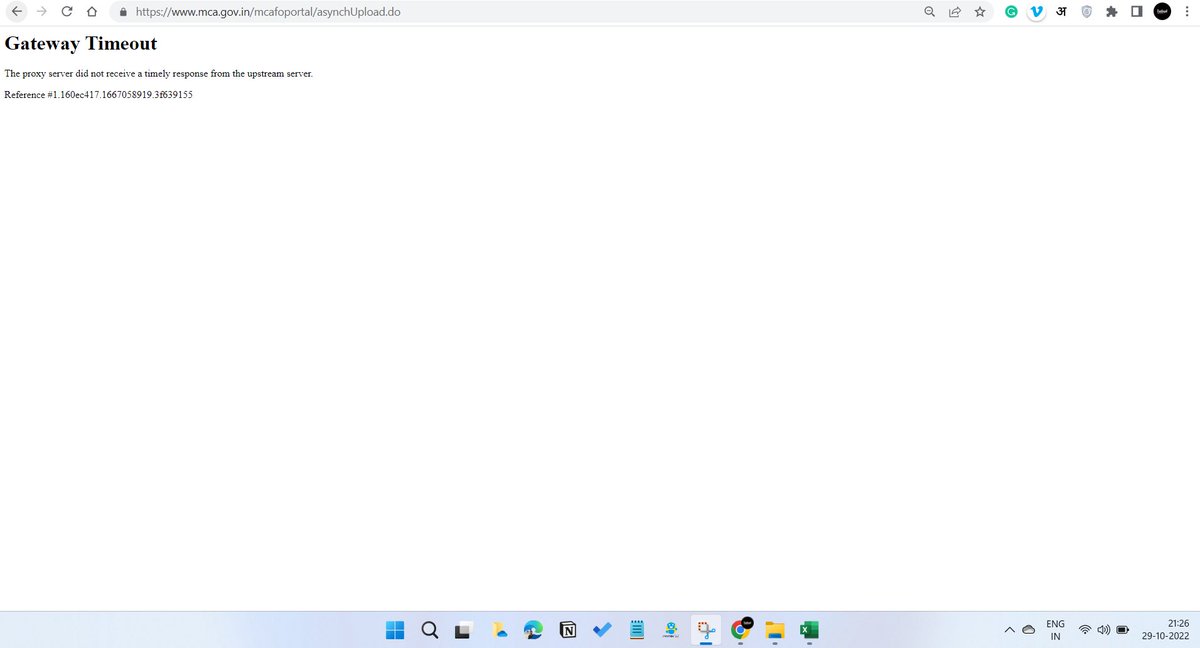Reload the Gateway Timeout page

click(x=66, y=12)
